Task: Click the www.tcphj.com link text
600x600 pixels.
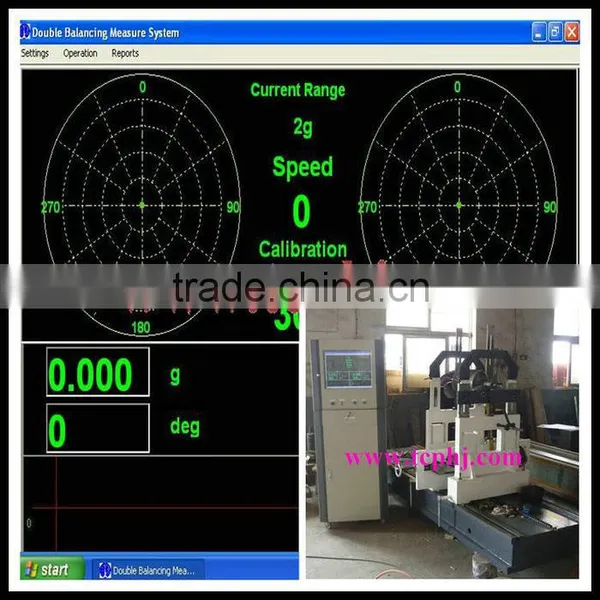Action: coord(433,458)
